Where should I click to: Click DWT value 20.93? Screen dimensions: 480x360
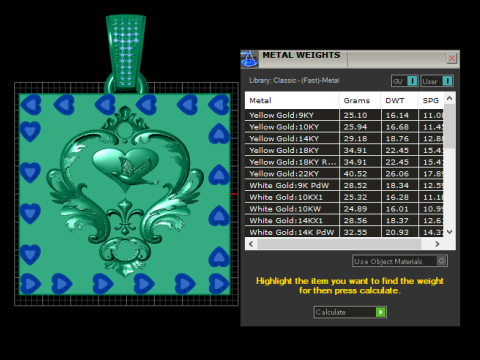397,232
